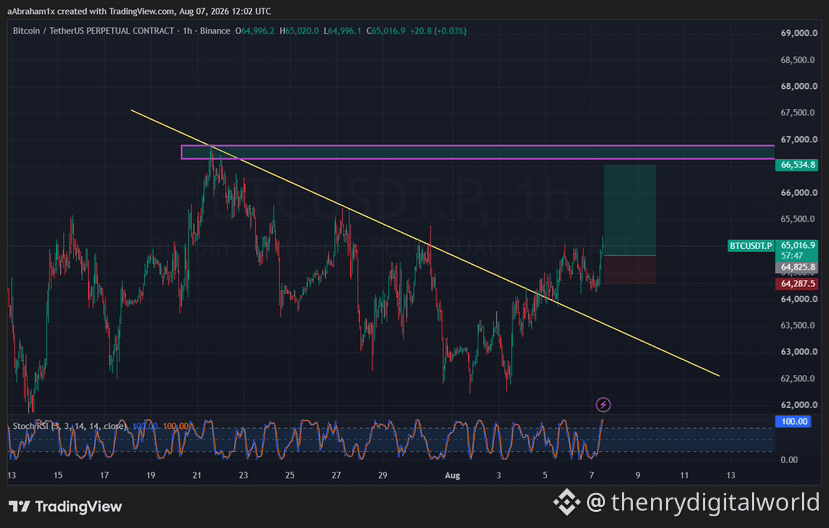This screenshot has height=528, width=829.
Task: Click the 63,000.0 price axis label
Action: 798,351
